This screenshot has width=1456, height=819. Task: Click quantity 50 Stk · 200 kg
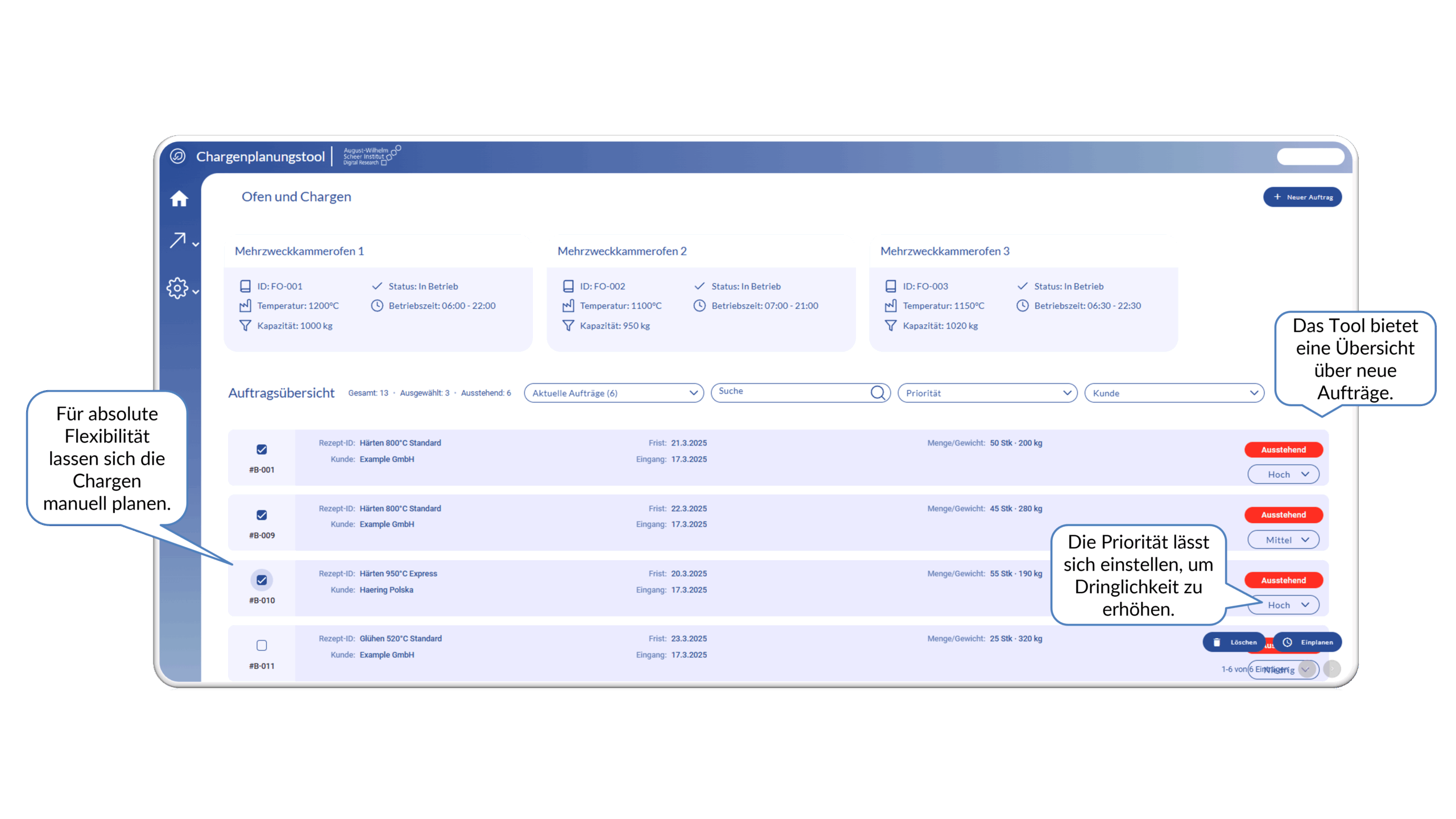coord(1016,442)
